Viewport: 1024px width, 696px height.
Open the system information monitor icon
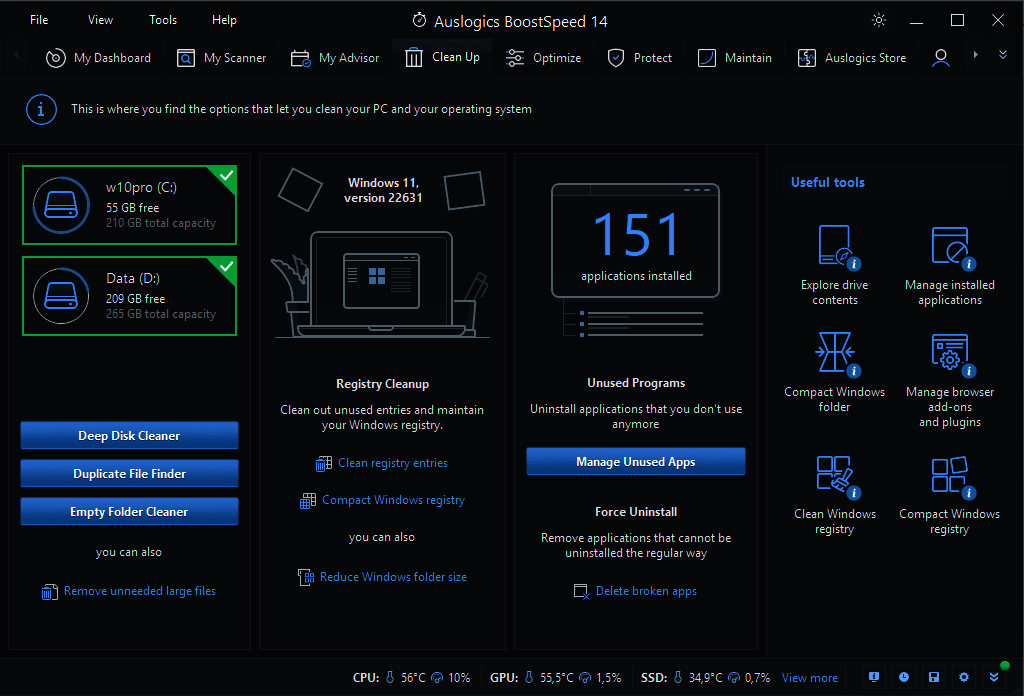click(x=874, y=677)
